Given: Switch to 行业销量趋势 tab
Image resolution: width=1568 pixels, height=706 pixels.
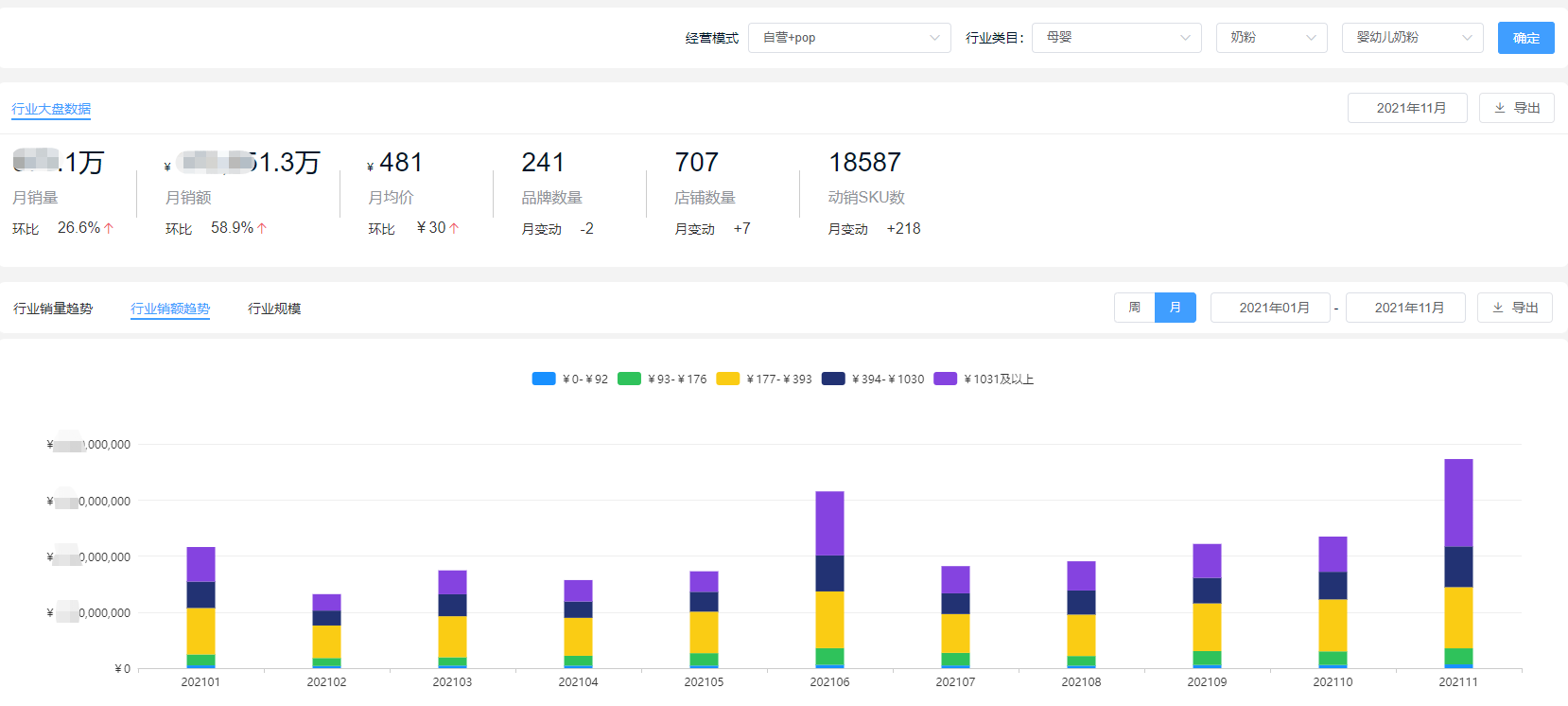Looking at the screenshot, I should (x=53, y=309).
